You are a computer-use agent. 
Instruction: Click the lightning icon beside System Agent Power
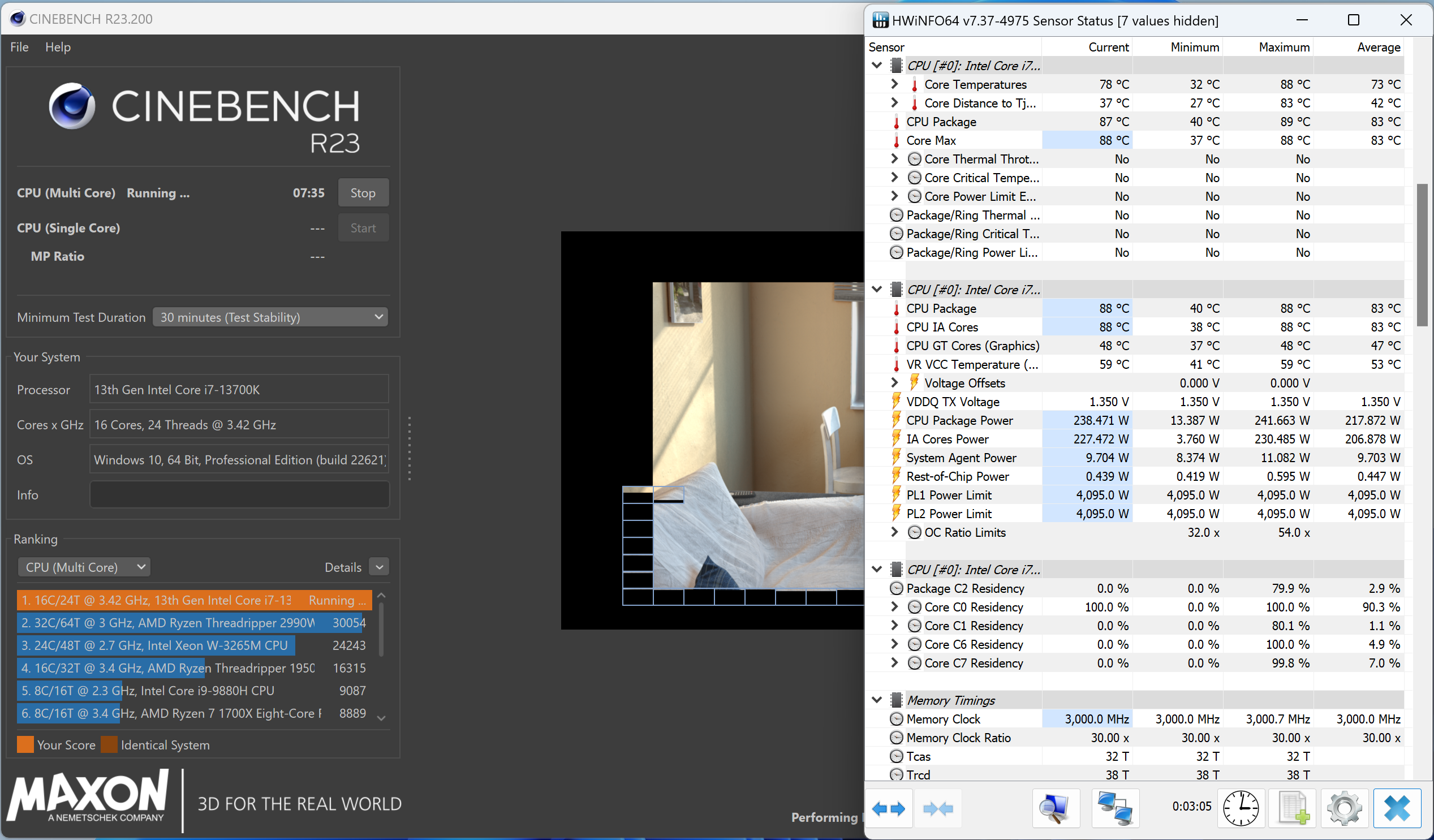896,457
